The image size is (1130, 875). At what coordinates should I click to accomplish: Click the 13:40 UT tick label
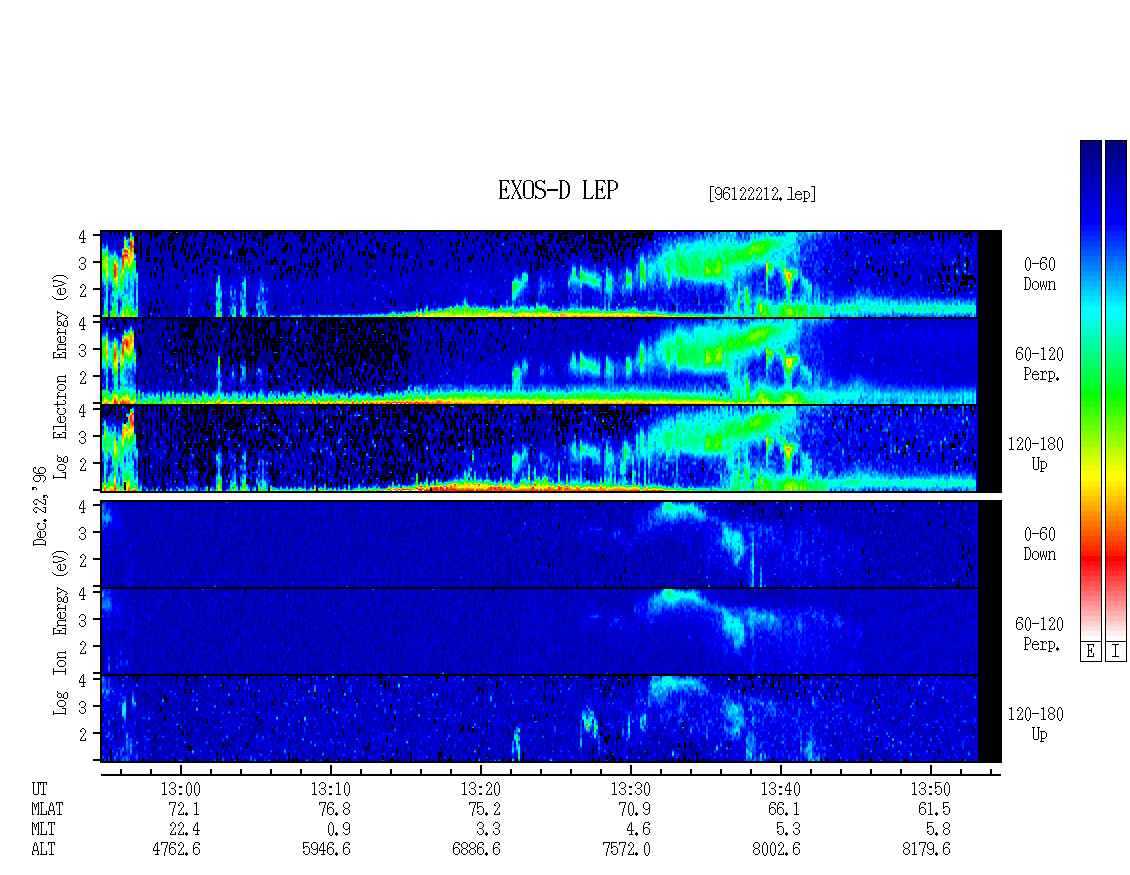[x=780, y=789]
